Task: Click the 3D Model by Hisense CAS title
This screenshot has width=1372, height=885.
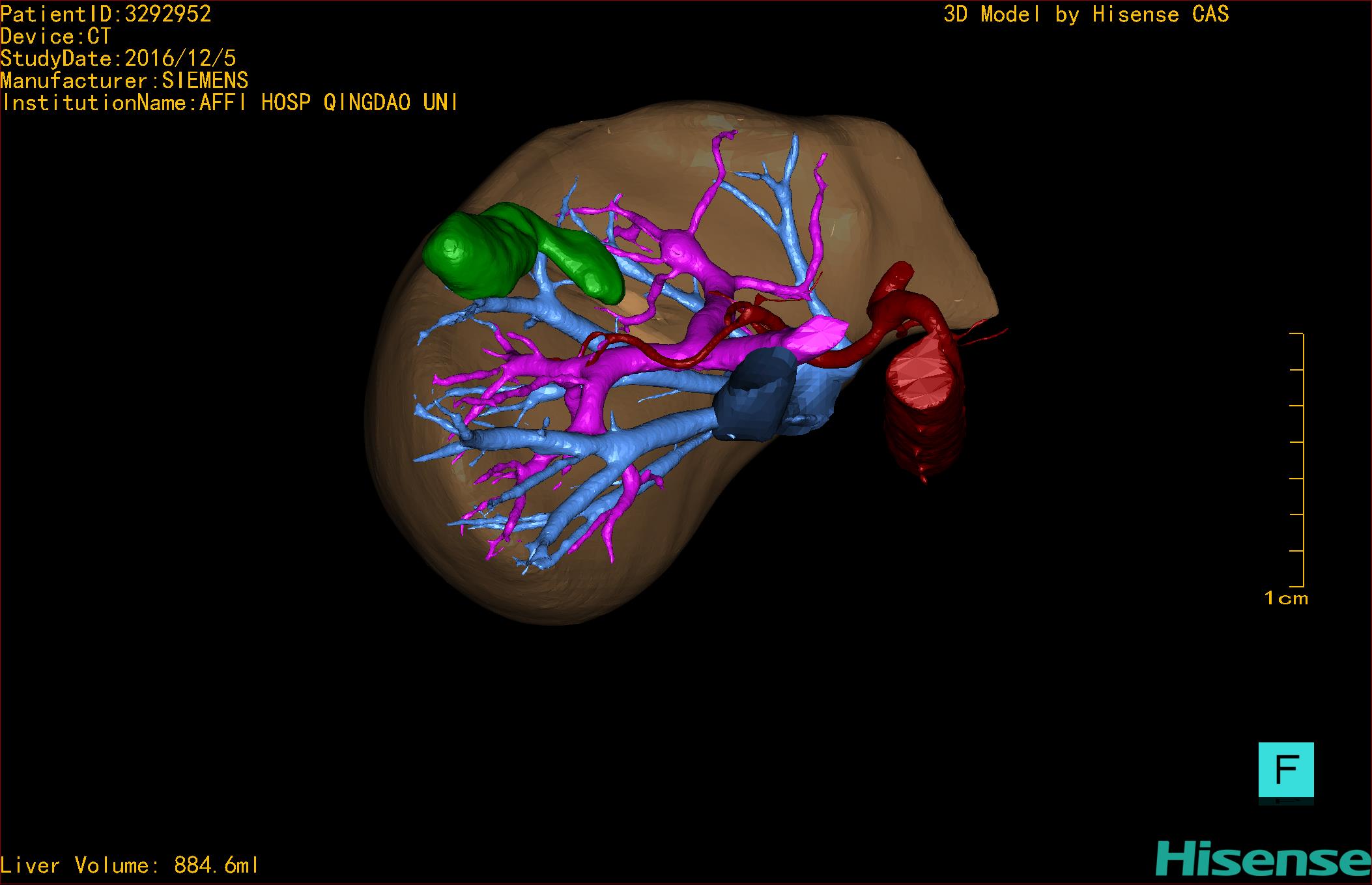Action: (x=1085, y=14)
